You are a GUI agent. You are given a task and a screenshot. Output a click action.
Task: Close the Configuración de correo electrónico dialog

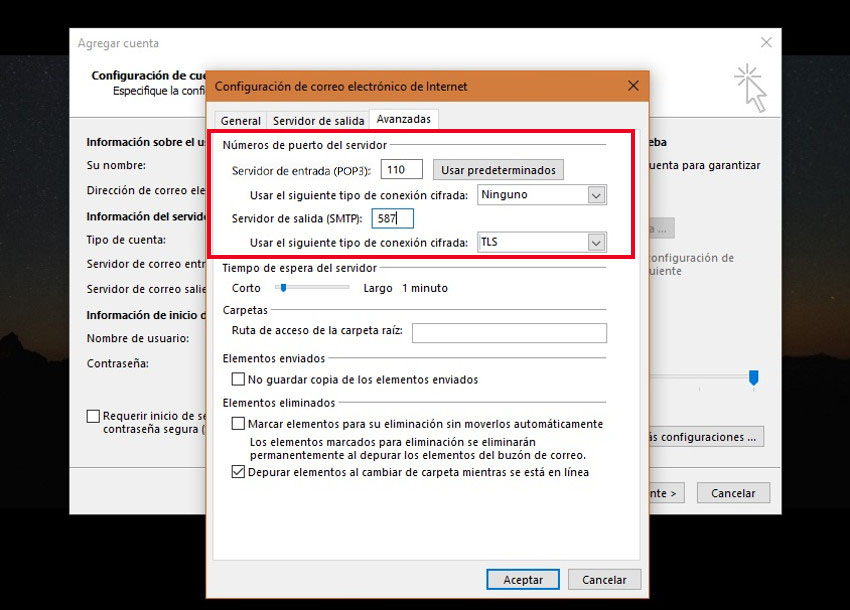click(x=632, y=86)
